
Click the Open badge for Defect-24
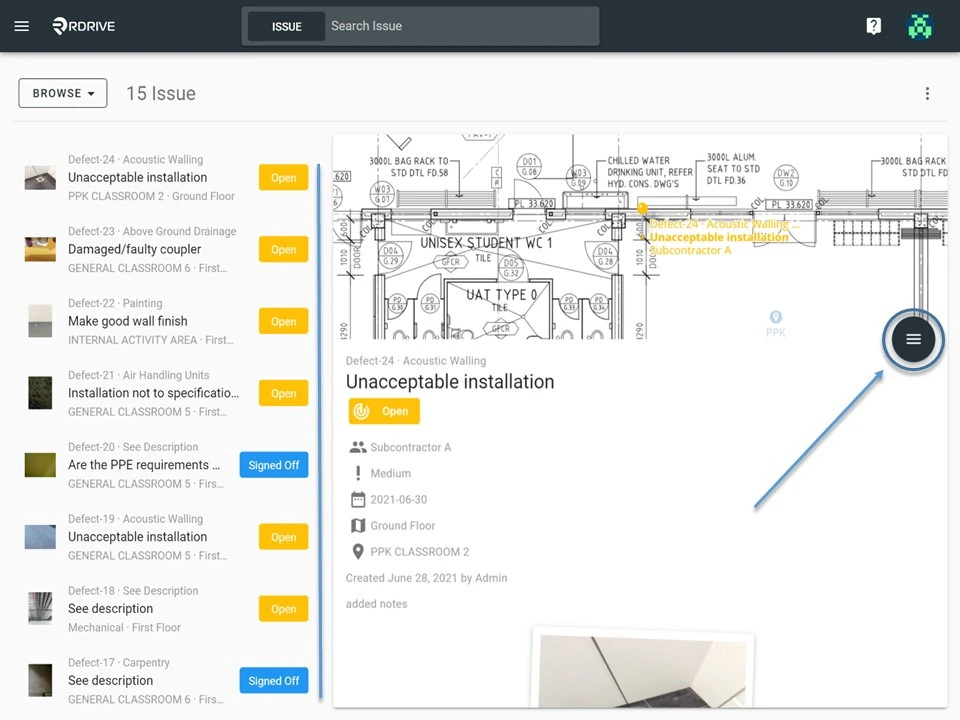283,178
